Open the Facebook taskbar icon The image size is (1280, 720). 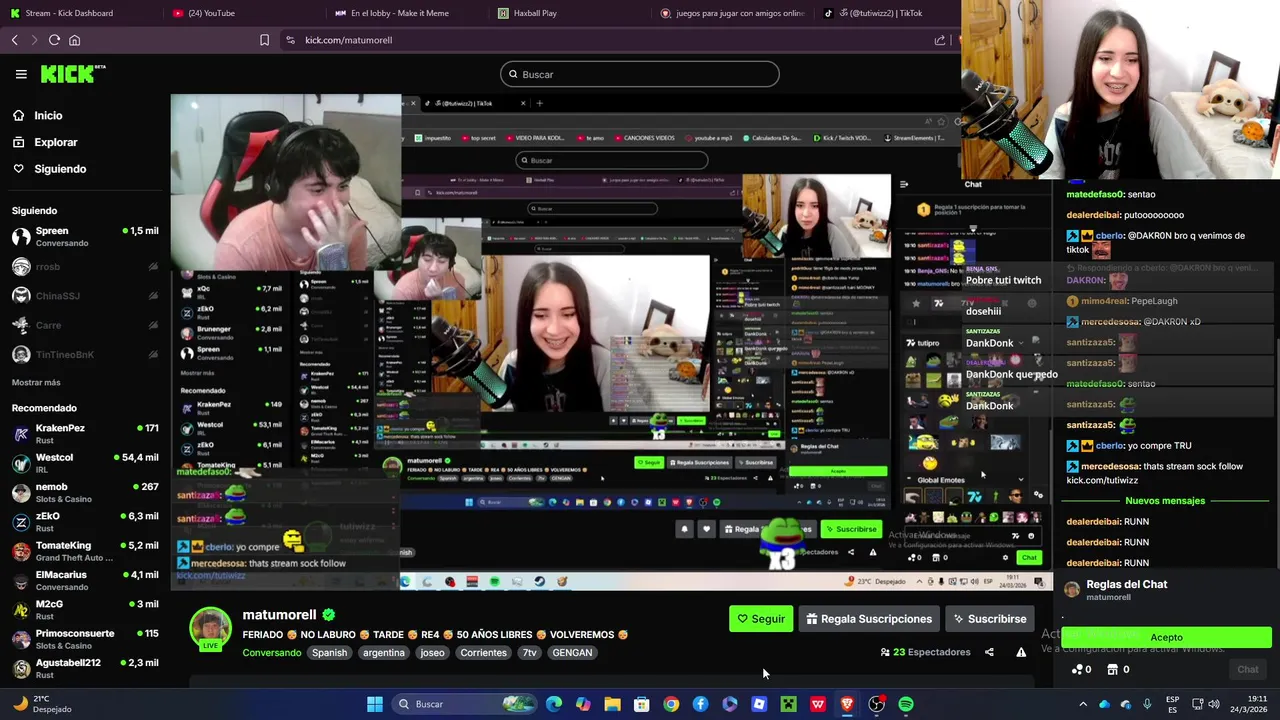click(700, 704)
